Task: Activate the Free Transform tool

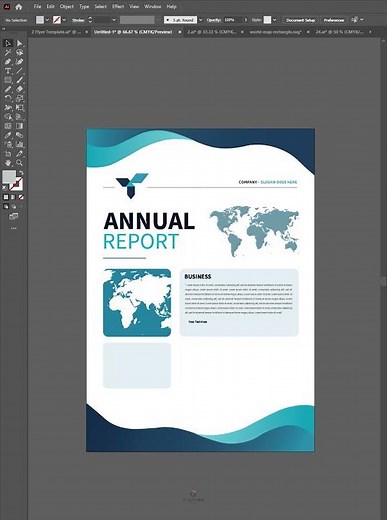Action: pyautogui.click(x=19, y=108)
